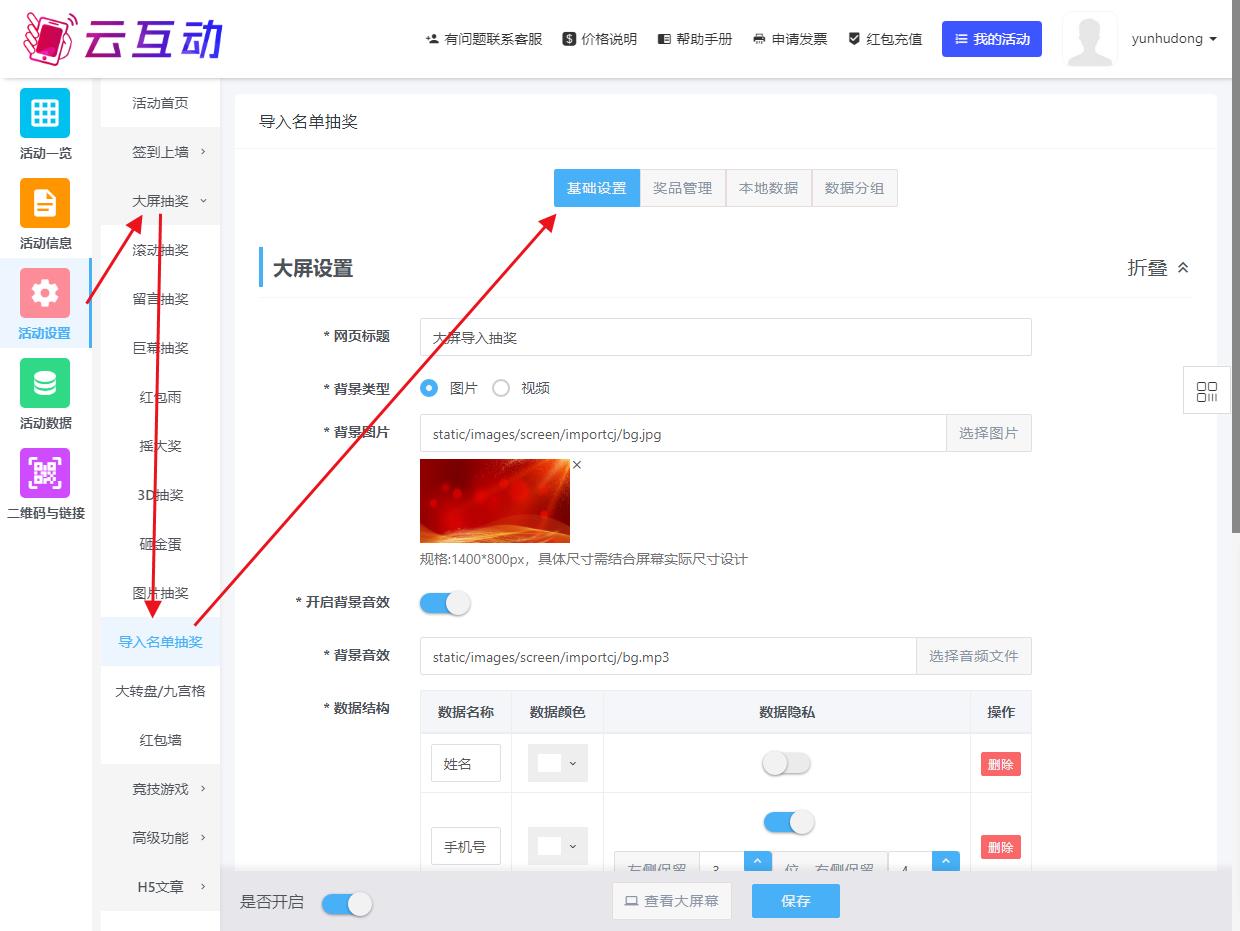Open 红包充值 in the top navigation

884,38
